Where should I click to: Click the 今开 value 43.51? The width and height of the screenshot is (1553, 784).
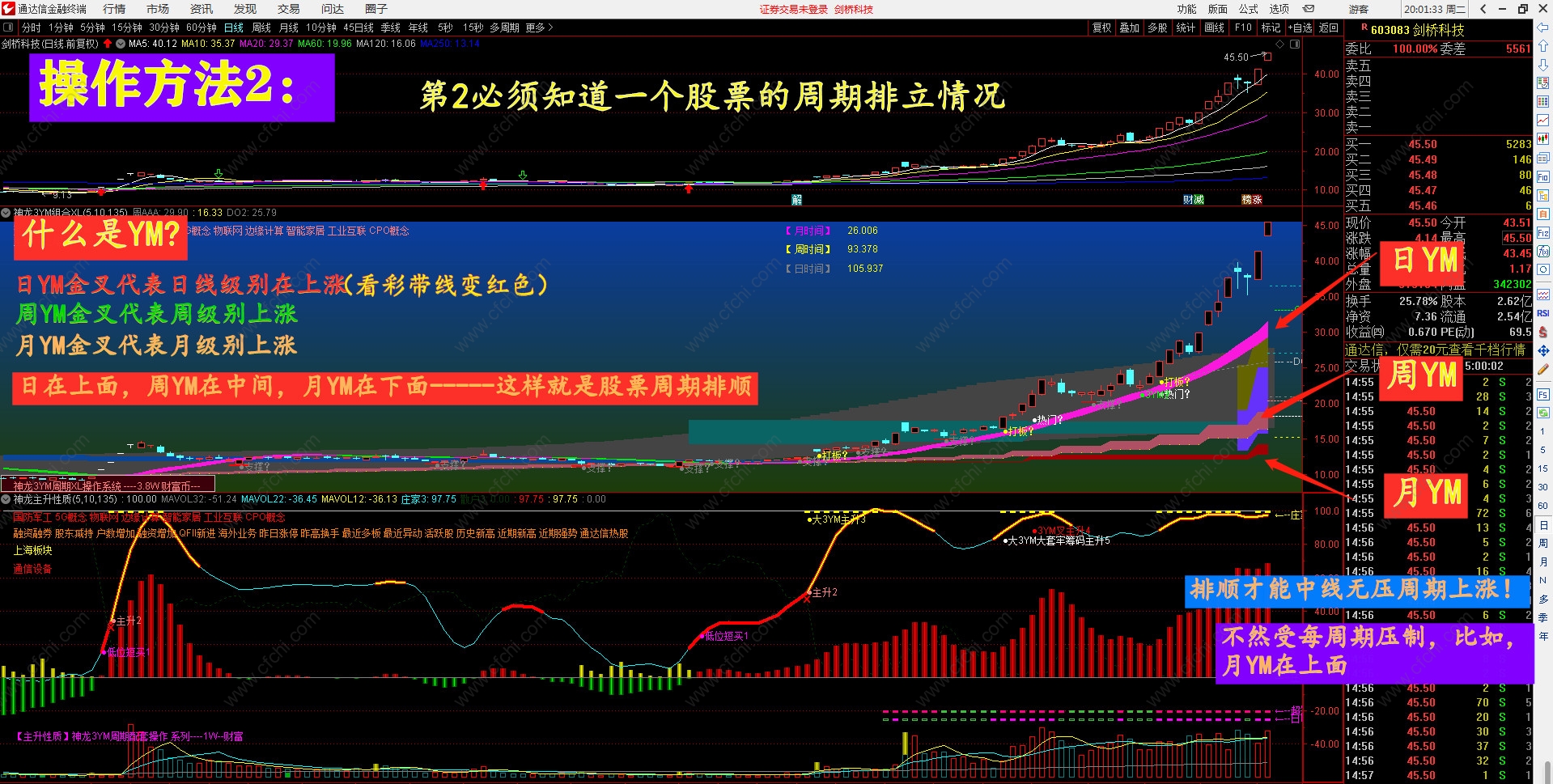point(1517,222)
